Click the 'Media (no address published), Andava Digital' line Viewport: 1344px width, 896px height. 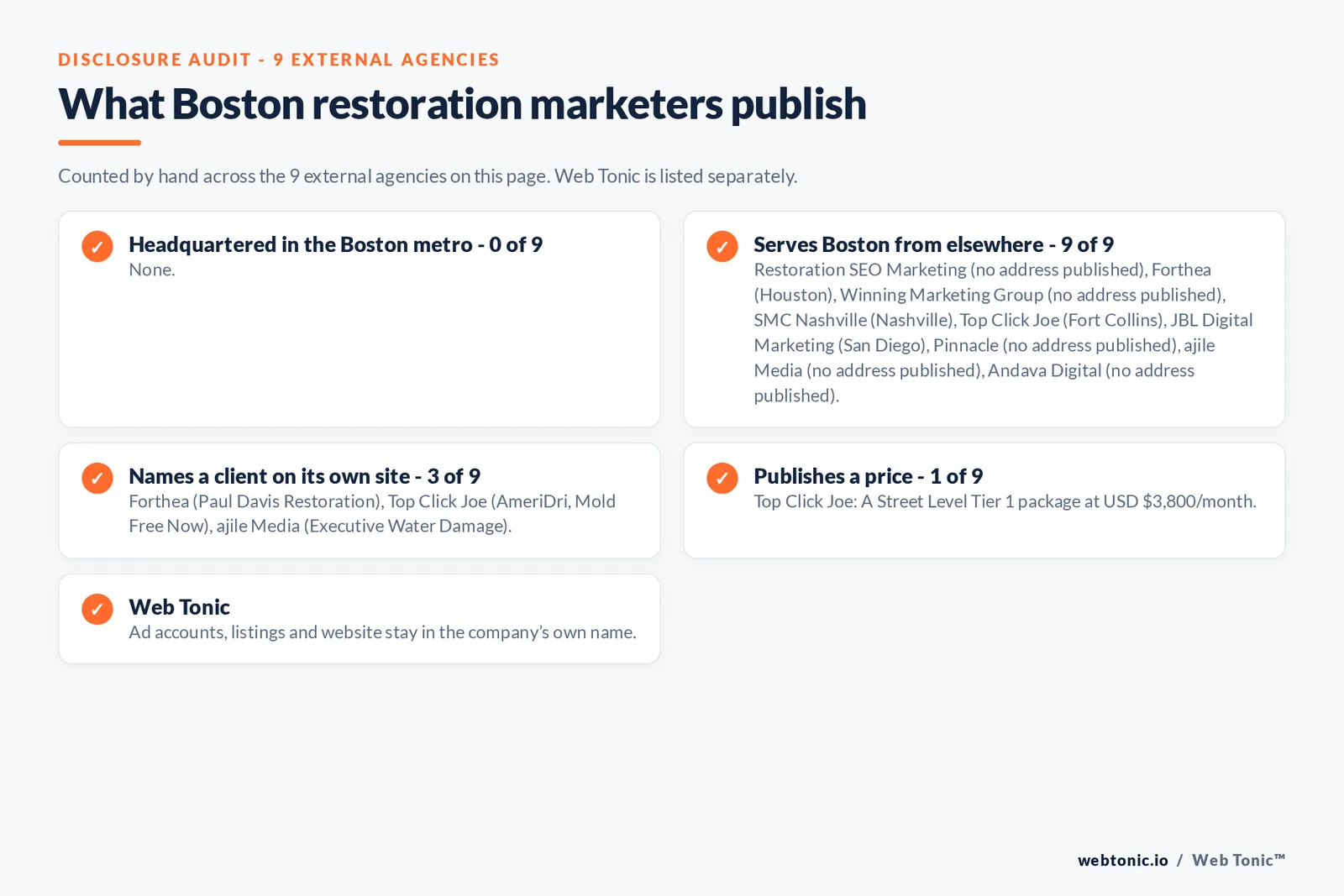coord(974,370)
